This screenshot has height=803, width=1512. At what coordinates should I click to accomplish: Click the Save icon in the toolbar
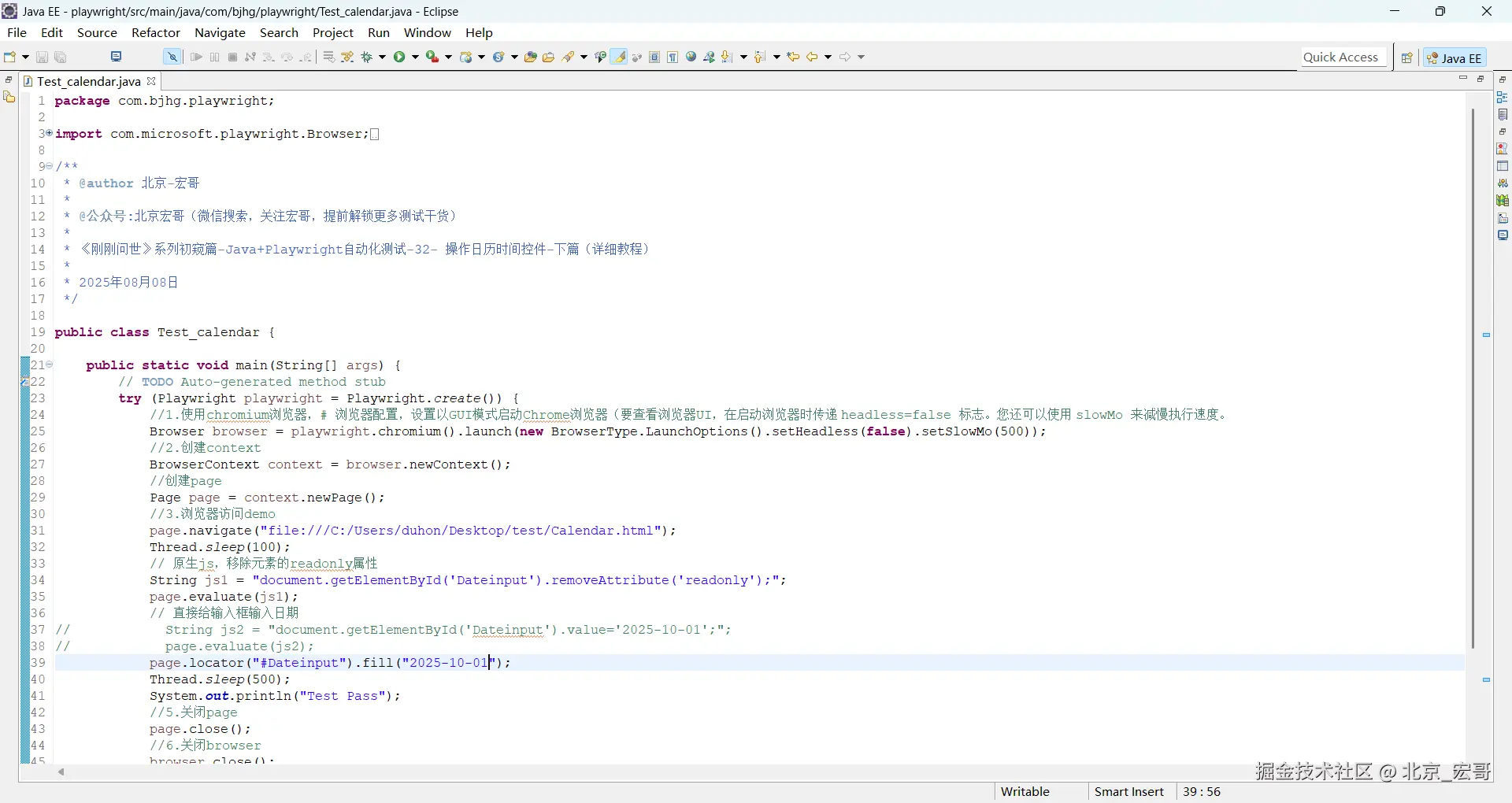[43, 57]
